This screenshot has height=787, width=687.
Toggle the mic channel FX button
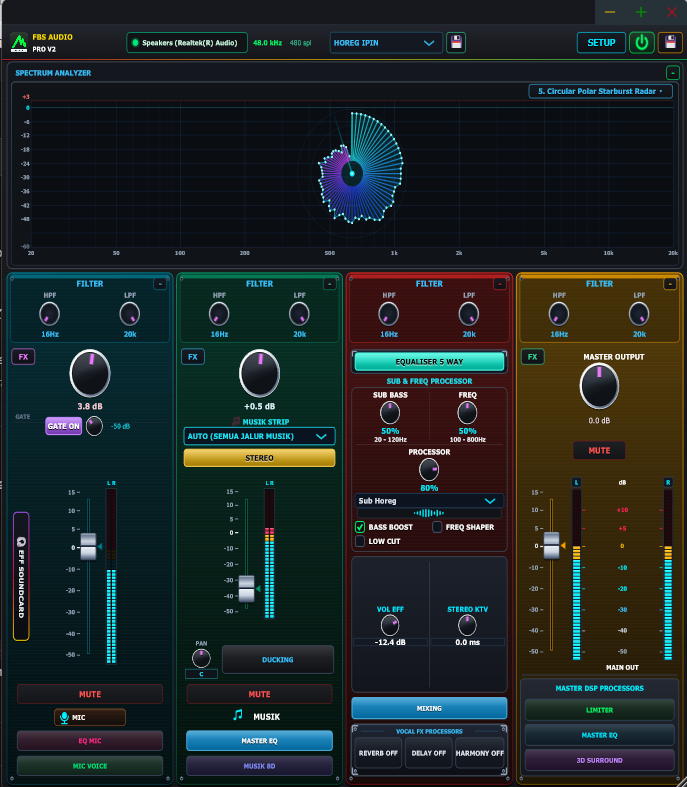point(23,357)
